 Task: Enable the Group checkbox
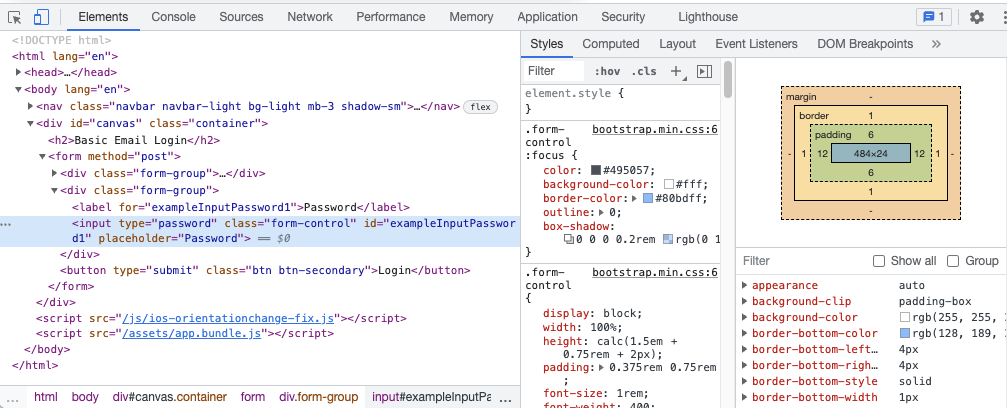pyautogui.click(x=953, y=261)
